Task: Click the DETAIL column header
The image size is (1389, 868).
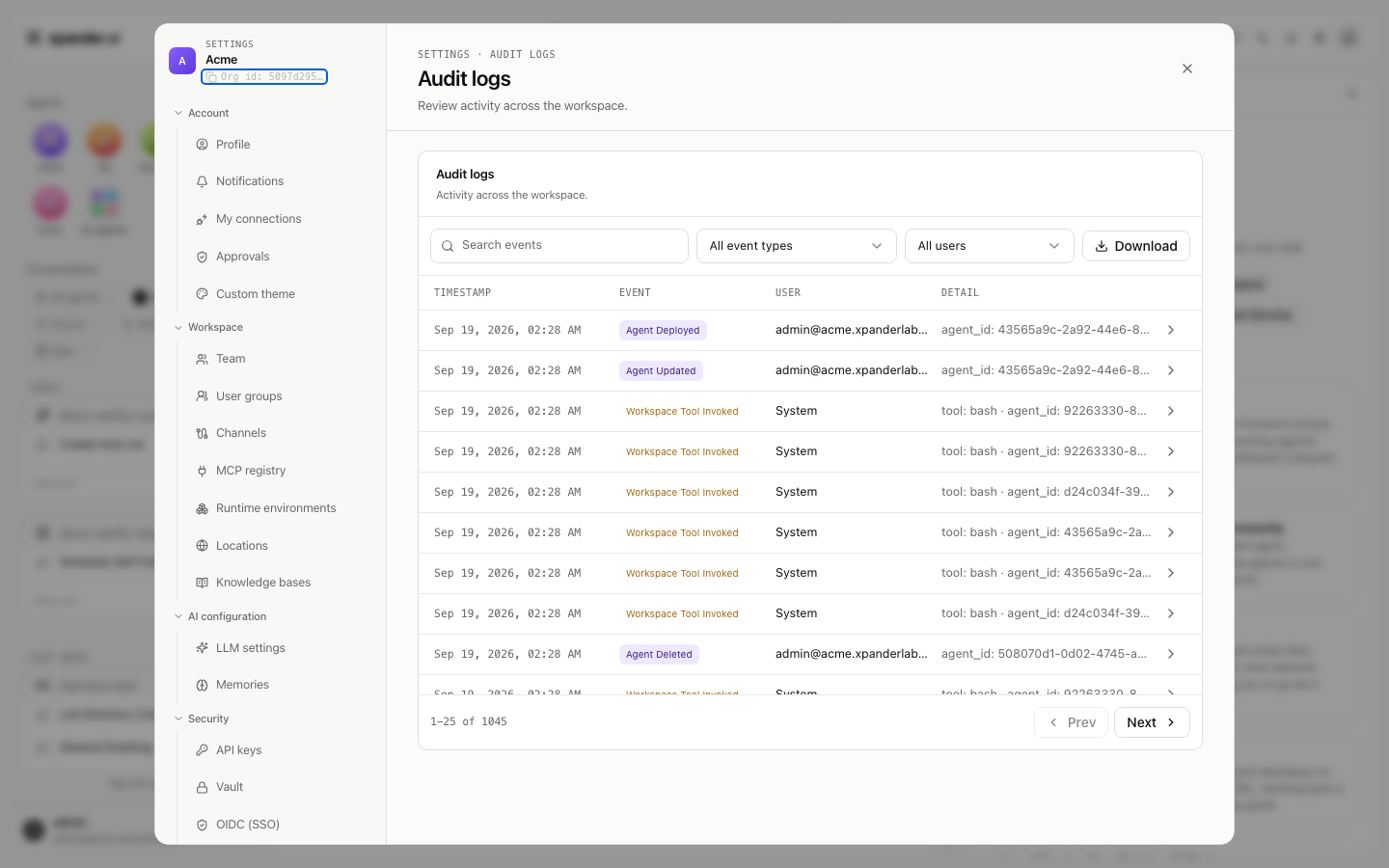Action: pyautogui.click(x=960, y=292)
